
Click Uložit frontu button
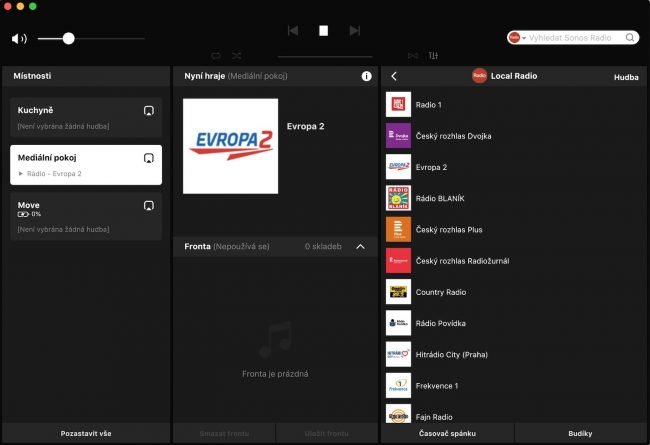point(327,433)
